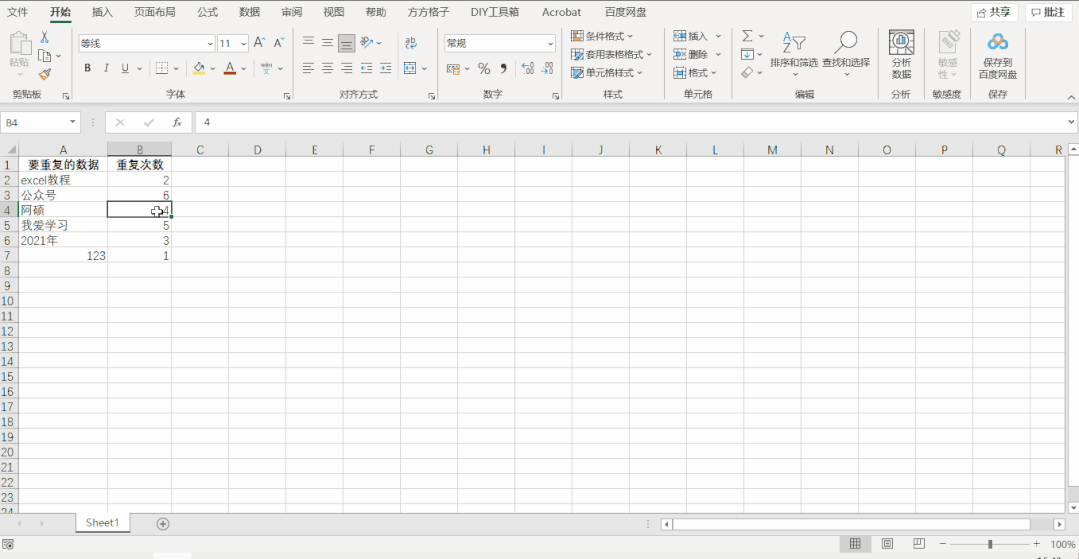
Task: Switch to the 数据 ribbon tab
Action: tap(249, 12)
